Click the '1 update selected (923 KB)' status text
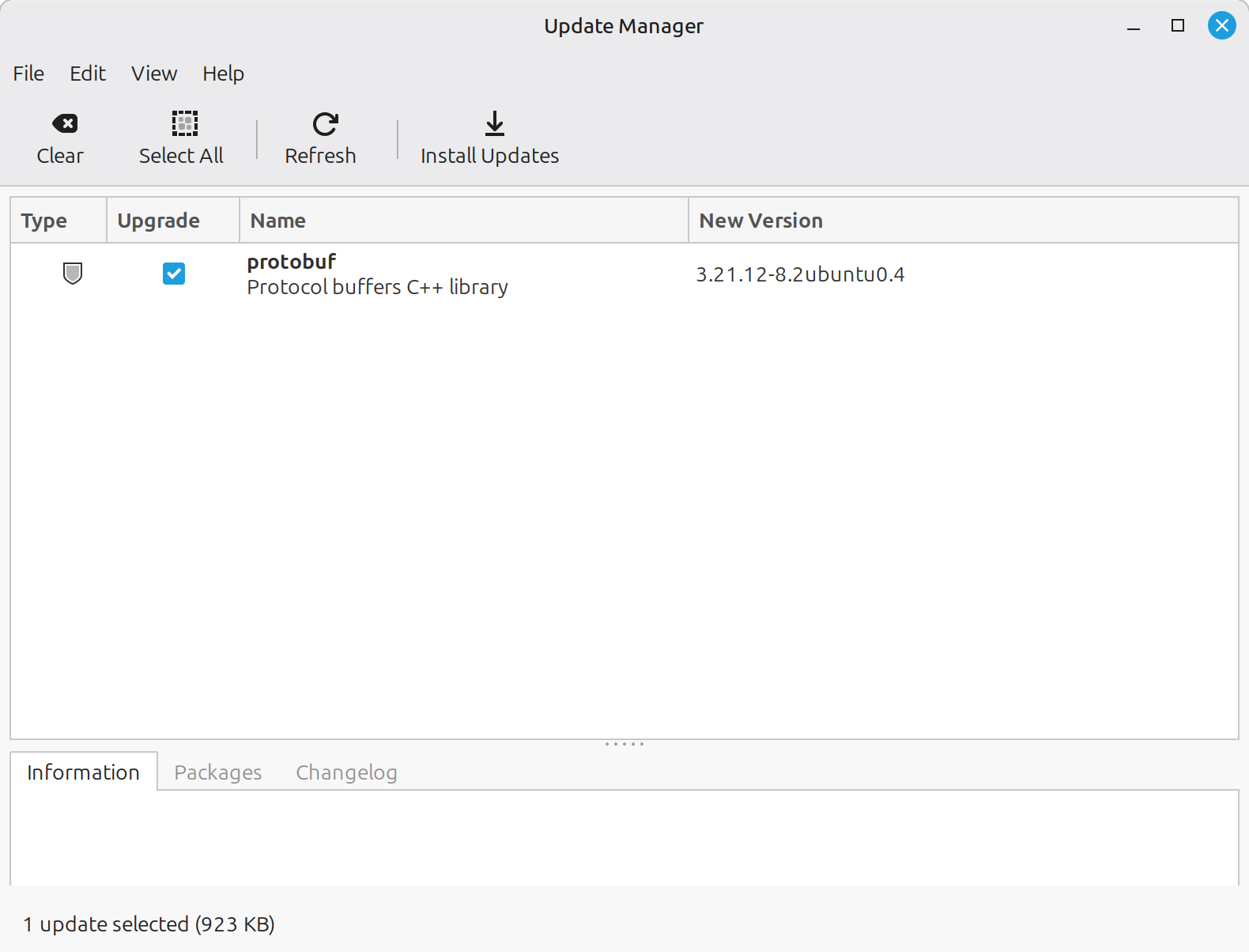This screenshot has height=952, width=1249. (x=149, y=924)
